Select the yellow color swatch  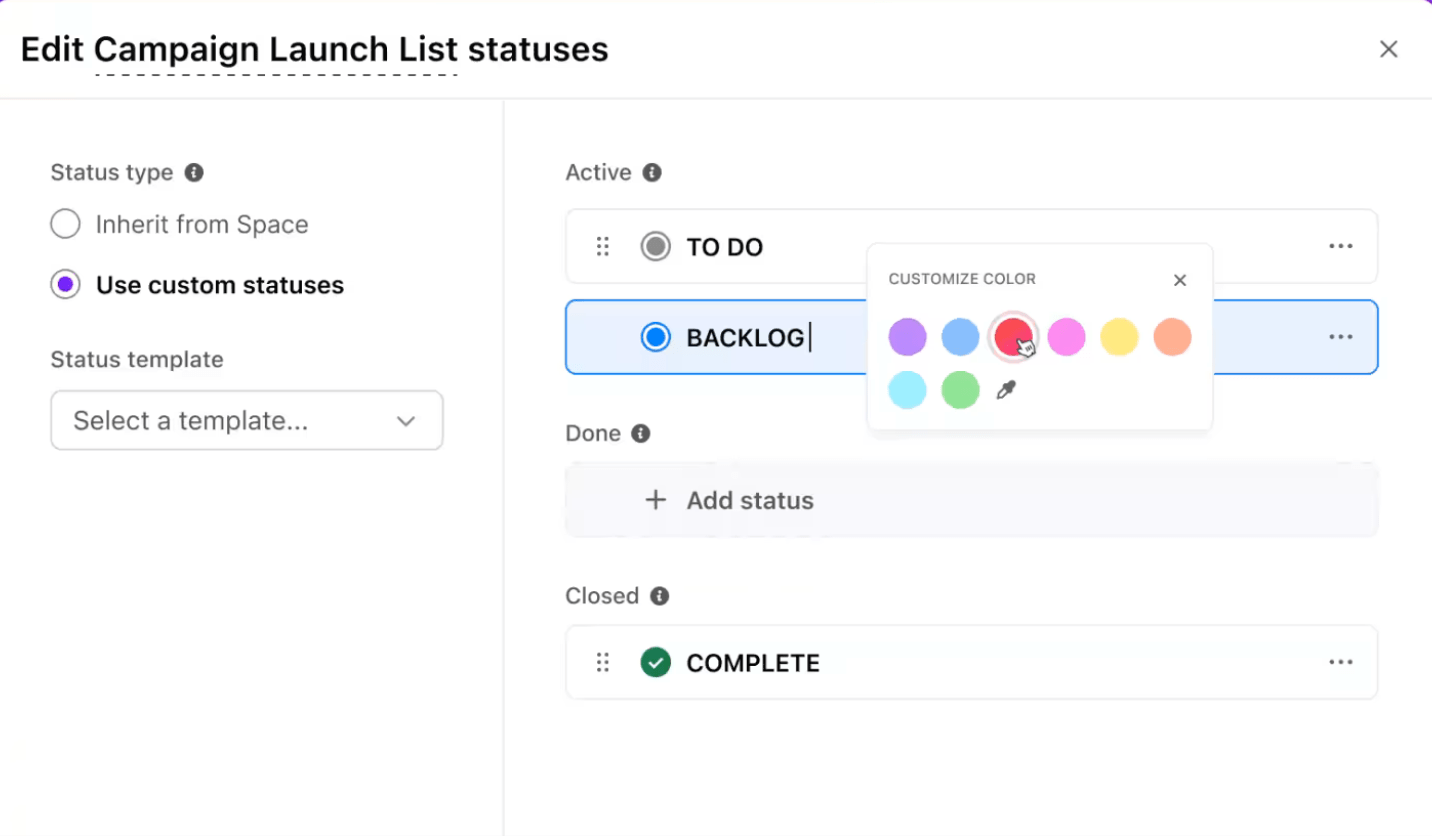click(1118, 337)
